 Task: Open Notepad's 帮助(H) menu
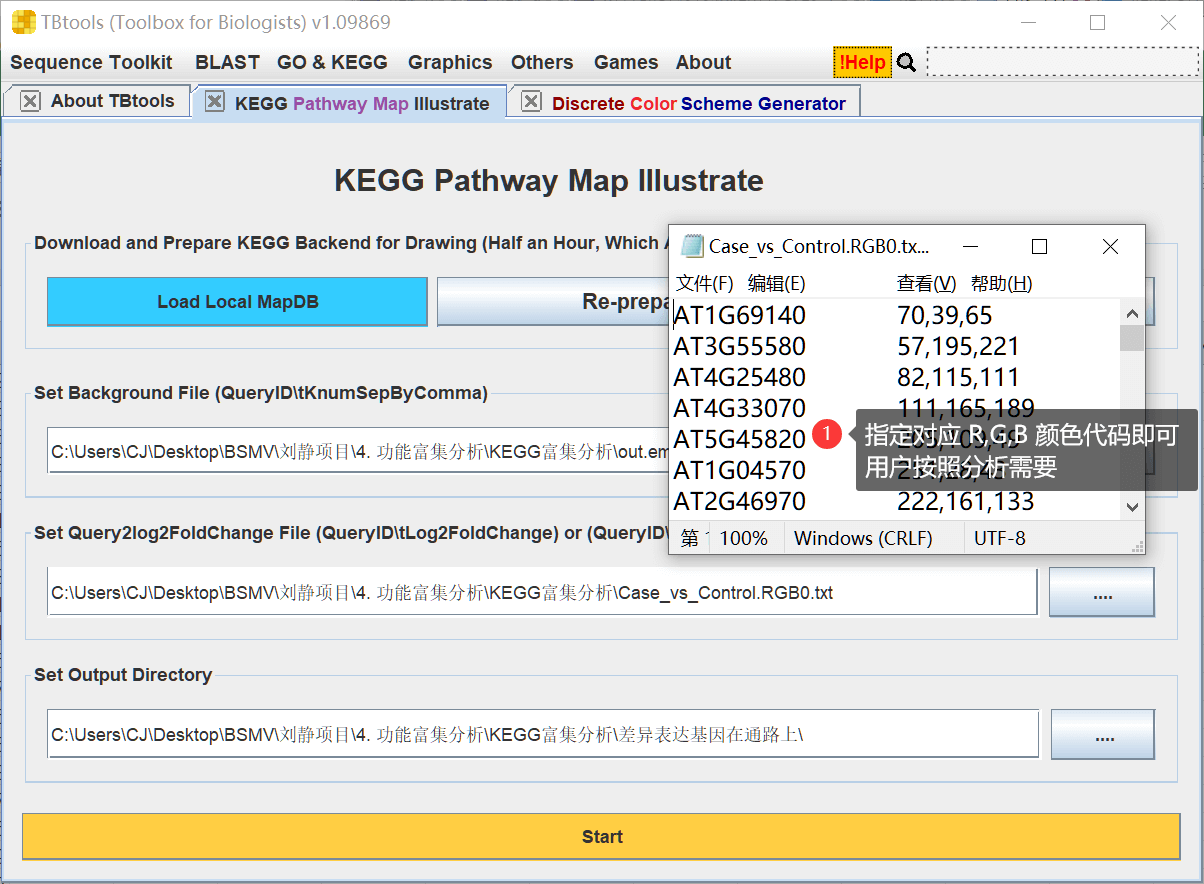[x=1001, y=283]
